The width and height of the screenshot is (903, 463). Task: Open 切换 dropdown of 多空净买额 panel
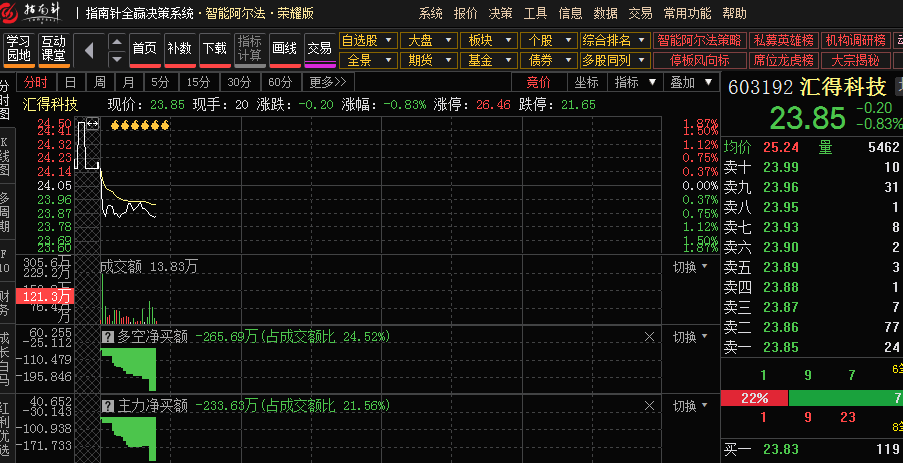pyautogui.click(x=690, y=337)
